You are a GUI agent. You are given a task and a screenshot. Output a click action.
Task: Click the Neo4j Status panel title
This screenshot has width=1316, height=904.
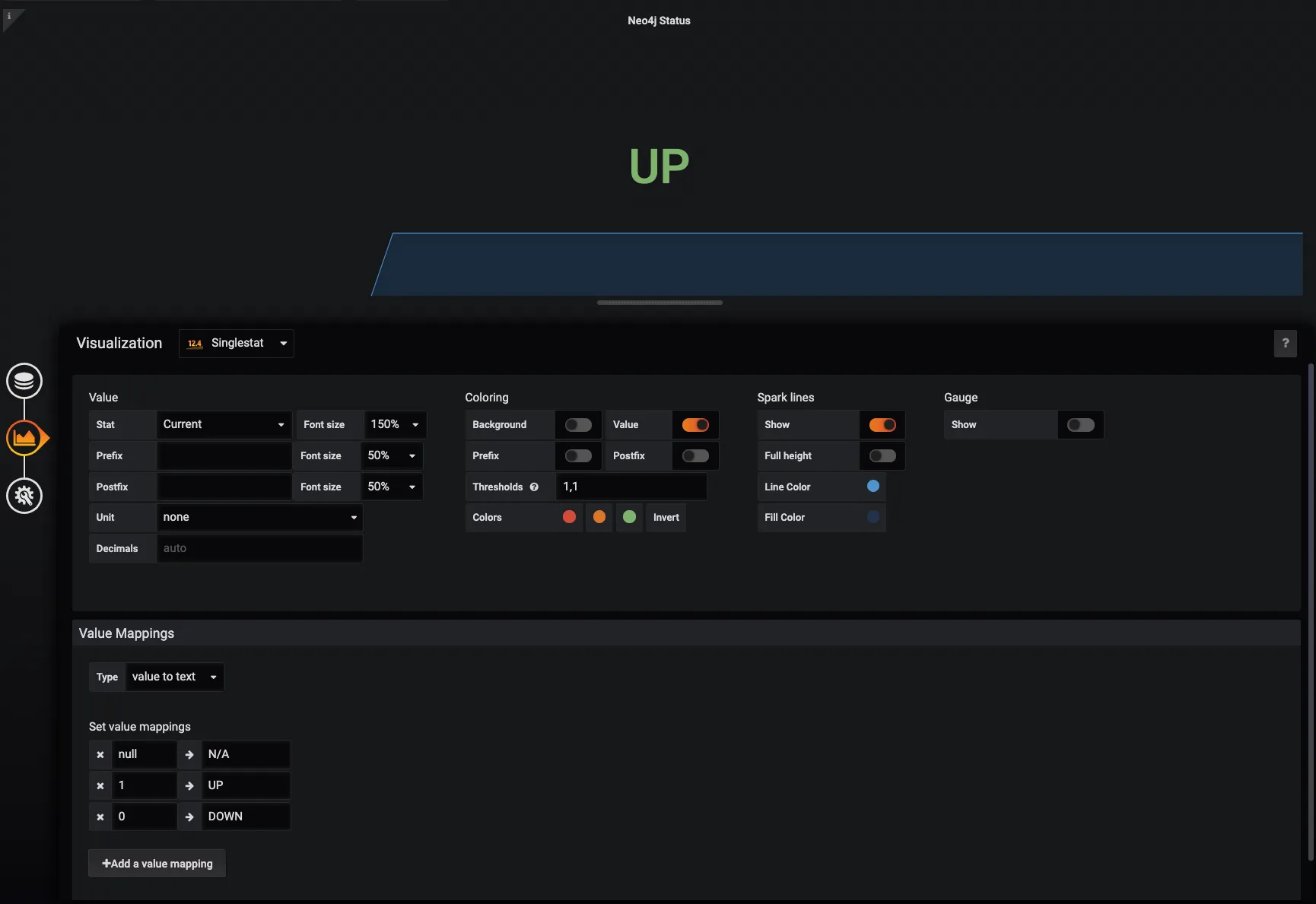[x=659, y=21]
